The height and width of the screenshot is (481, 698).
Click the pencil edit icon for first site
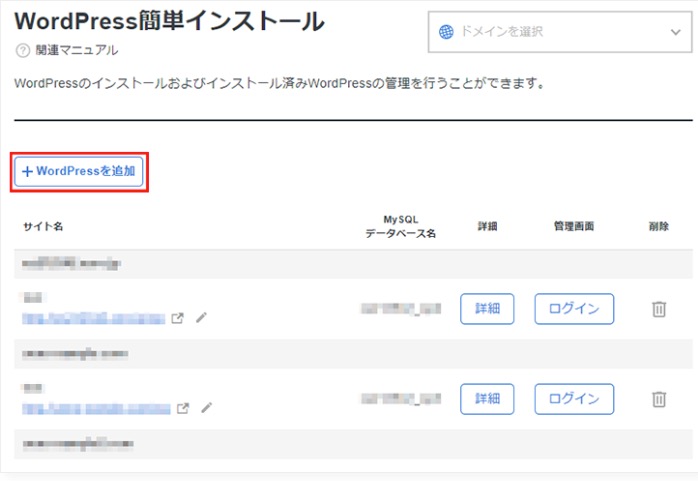[x=202, y=318]
